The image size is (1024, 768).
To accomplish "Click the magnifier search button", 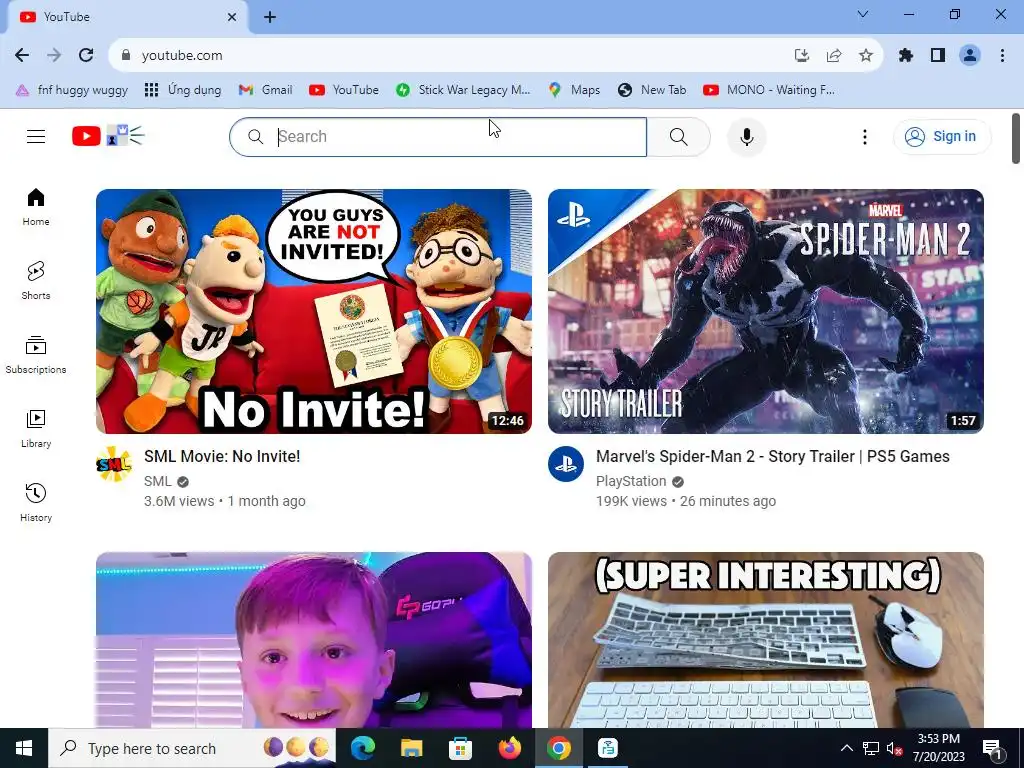I will [679, 136].
